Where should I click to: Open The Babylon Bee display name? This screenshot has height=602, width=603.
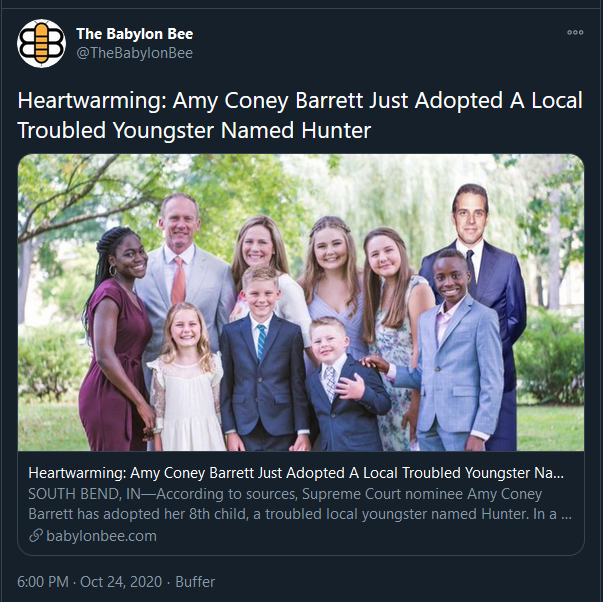point(135,34)
